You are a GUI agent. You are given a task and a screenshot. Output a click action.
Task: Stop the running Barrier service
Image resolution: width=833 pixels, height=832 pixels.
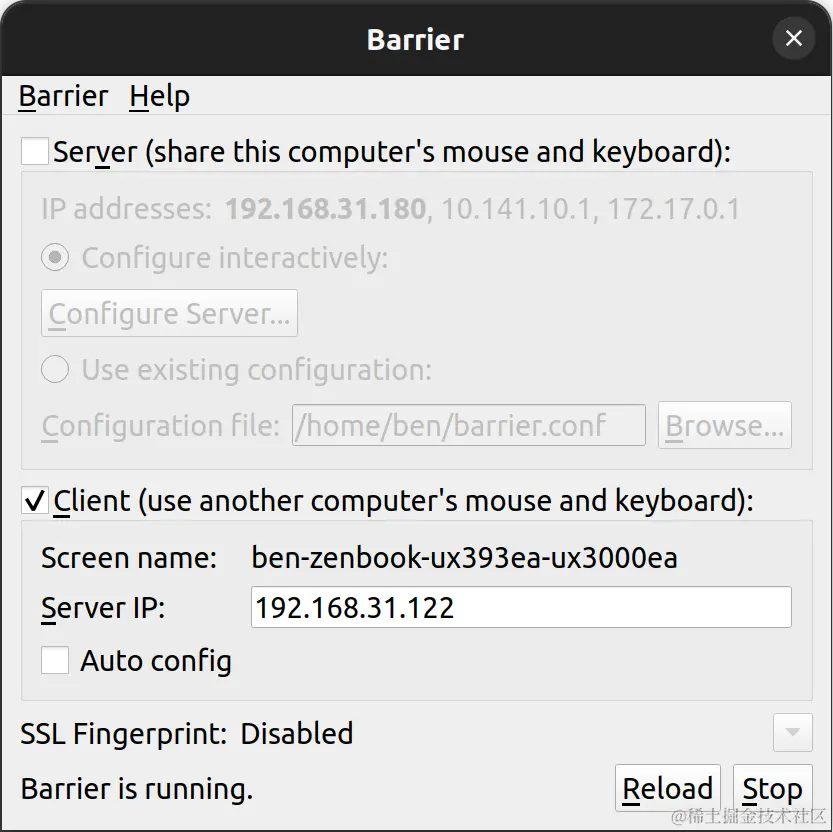pos(772,789)
